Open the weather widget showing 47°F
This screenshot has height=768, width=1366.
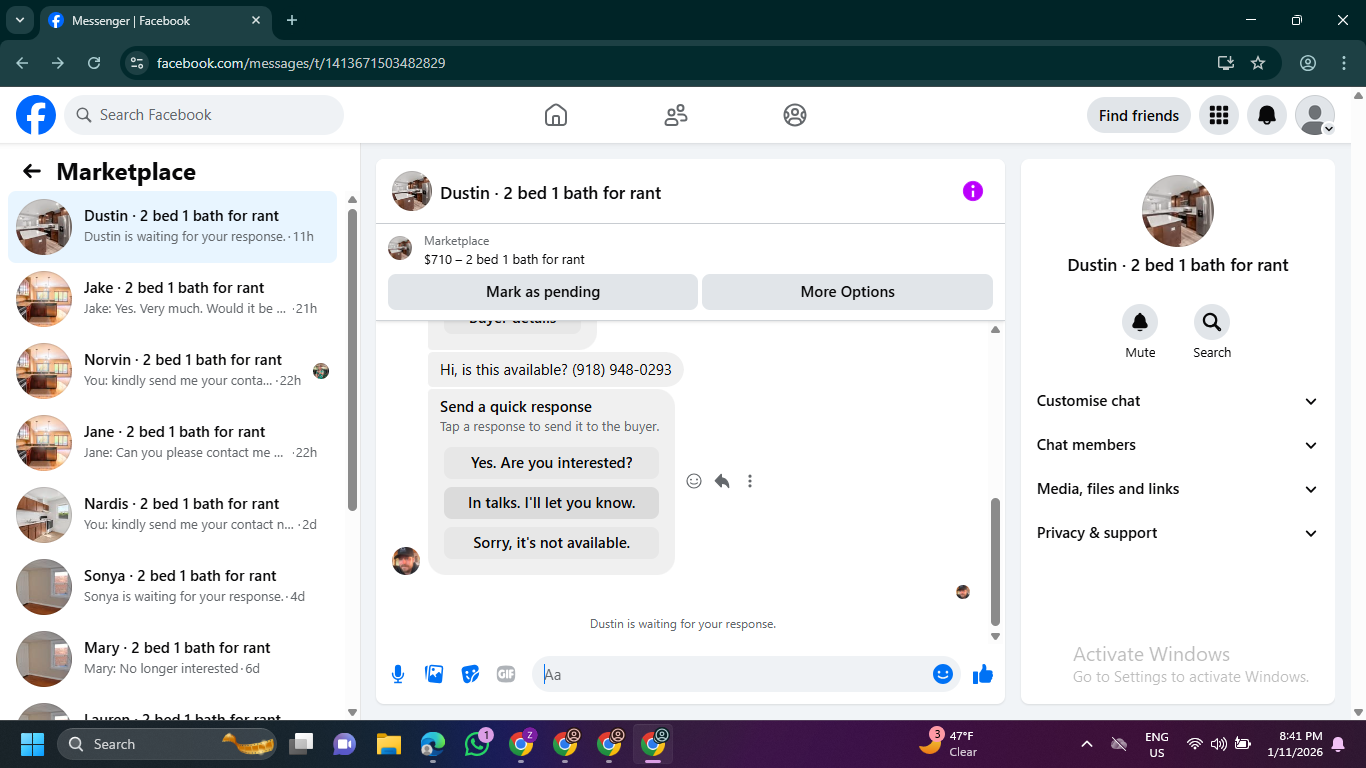(x=950, y=744)
